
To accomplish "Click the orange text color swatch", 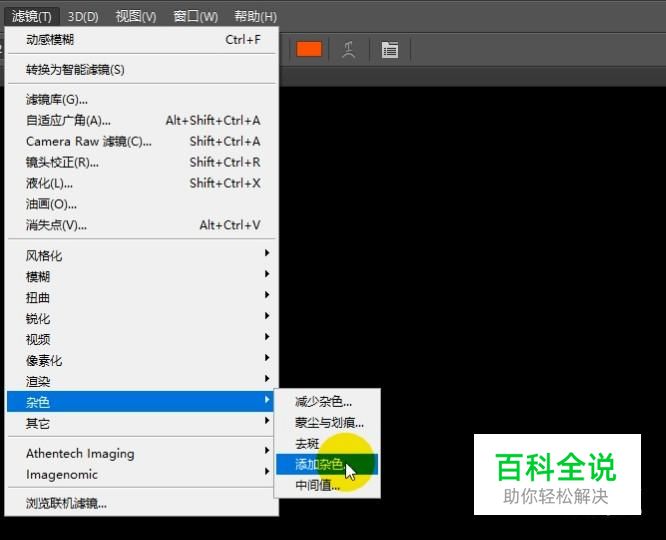I will (x=309, y=49).
